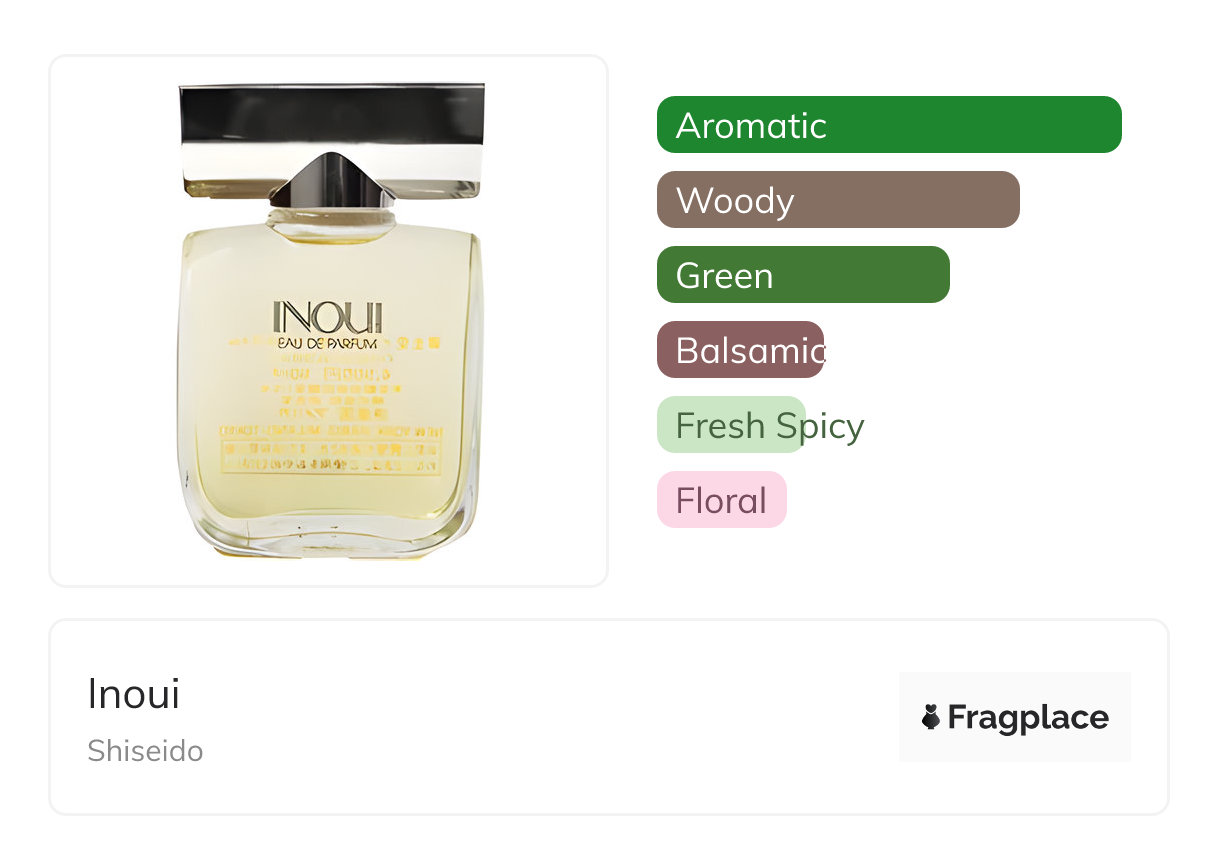This screenshot has height=864, width=1218.
Task: Select the Floral accord bar
Action: 722,500
